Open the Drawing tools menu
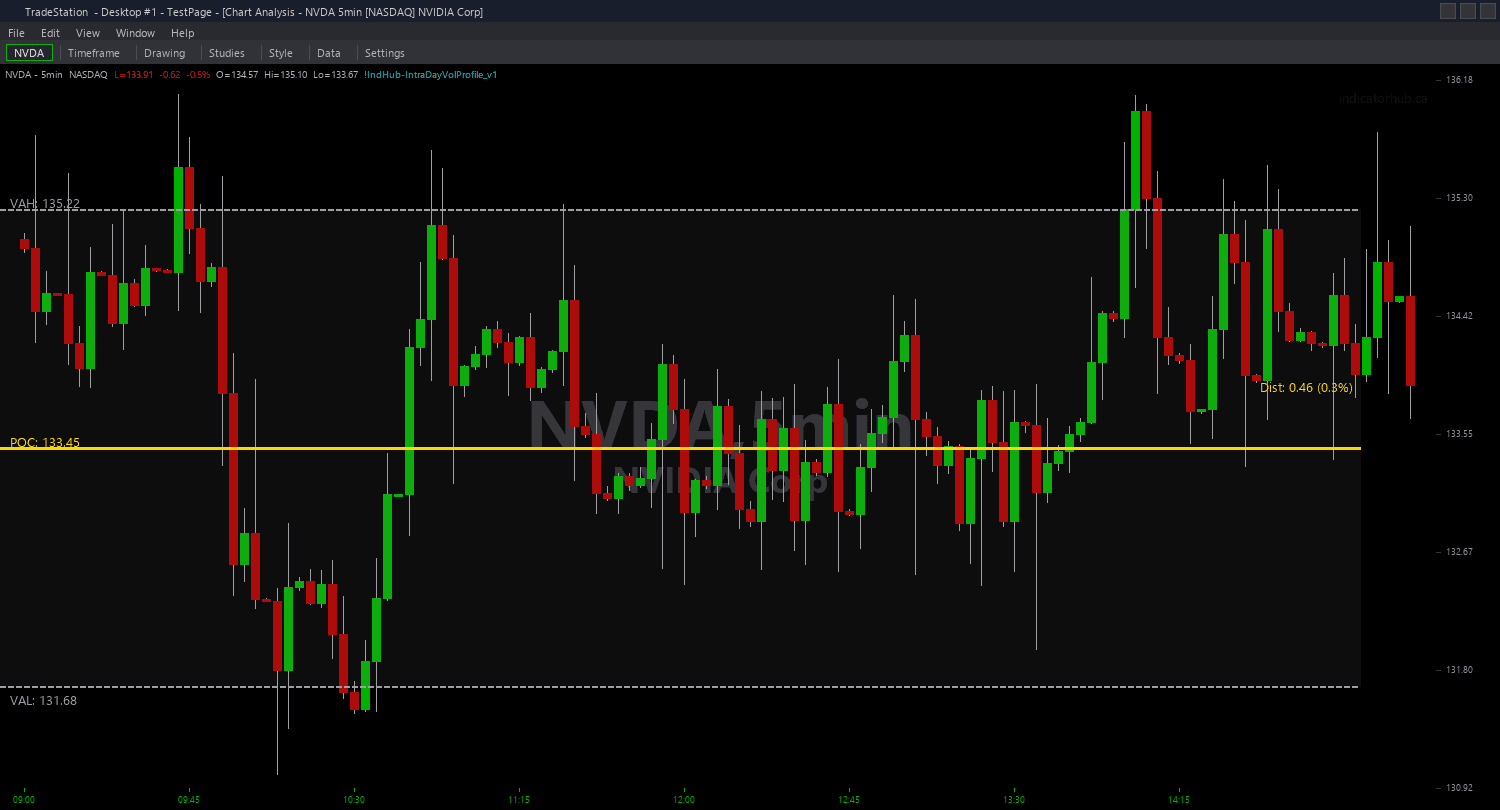The image size is (1500, 810). [164, 52]
